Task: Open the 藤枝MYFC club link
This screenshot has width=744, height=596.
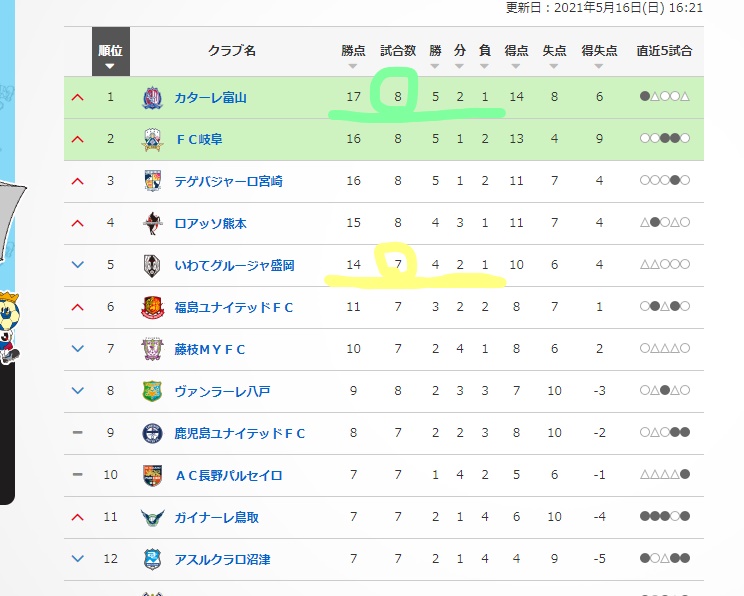Action: pos(210,350)
